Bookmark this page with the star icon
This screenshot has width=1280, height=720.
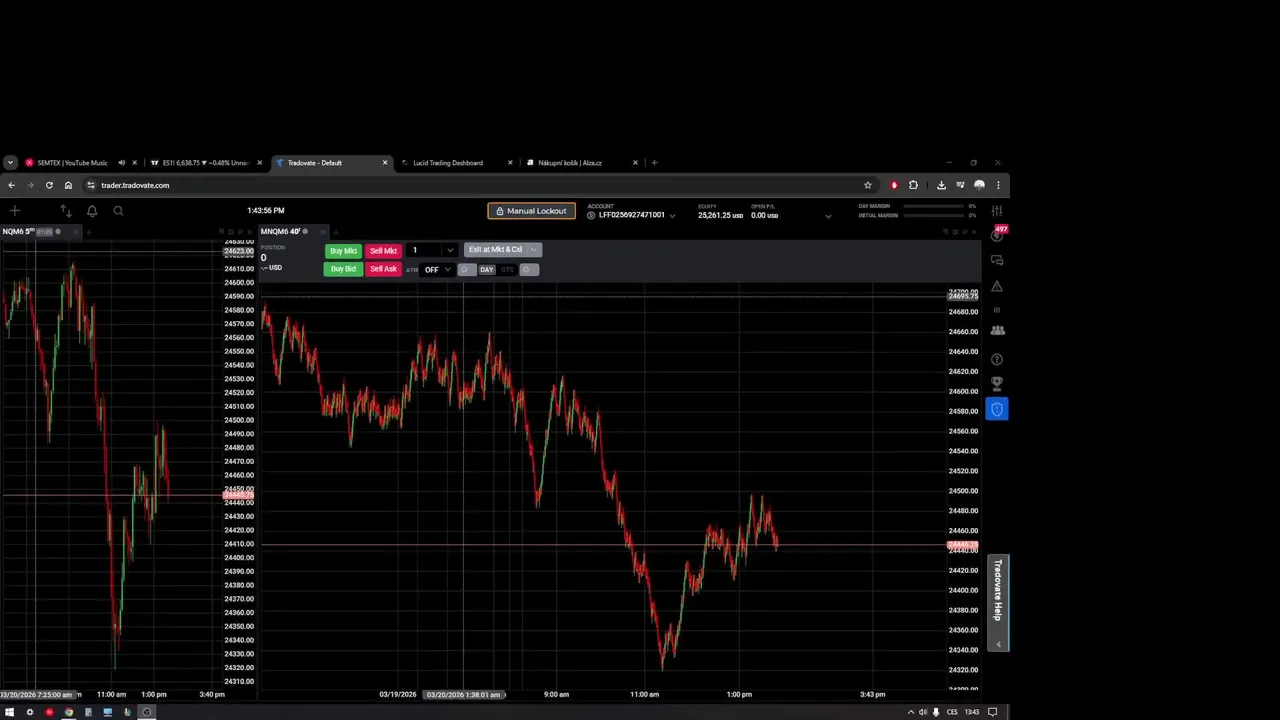coord(868,185)
